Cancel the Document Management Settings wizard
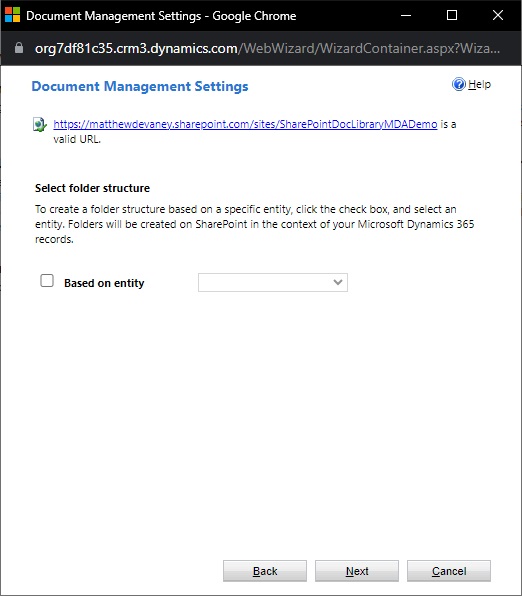Image resolution: width=522 pixels, height=596 pixels. pos(449,571)
